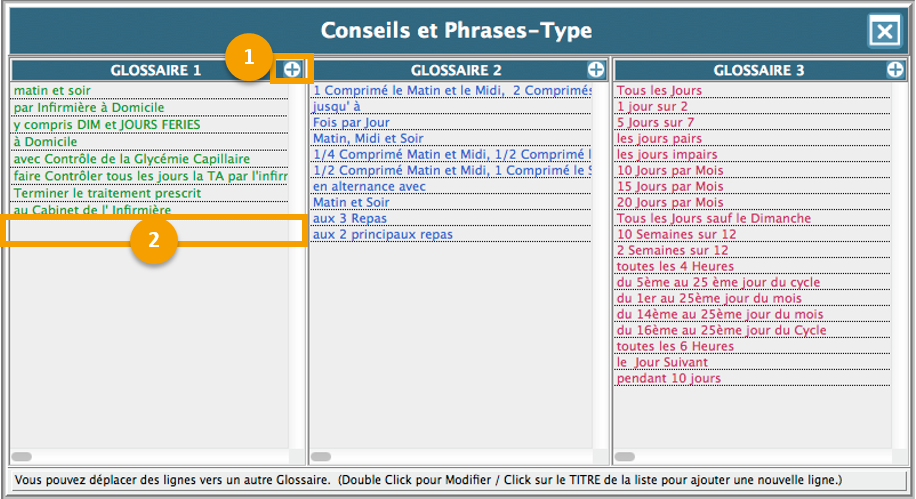This screenshot has height=499, width=916.
Task: Click the GLOSSAIRE 2 title header
Action: tap(456, 70)
